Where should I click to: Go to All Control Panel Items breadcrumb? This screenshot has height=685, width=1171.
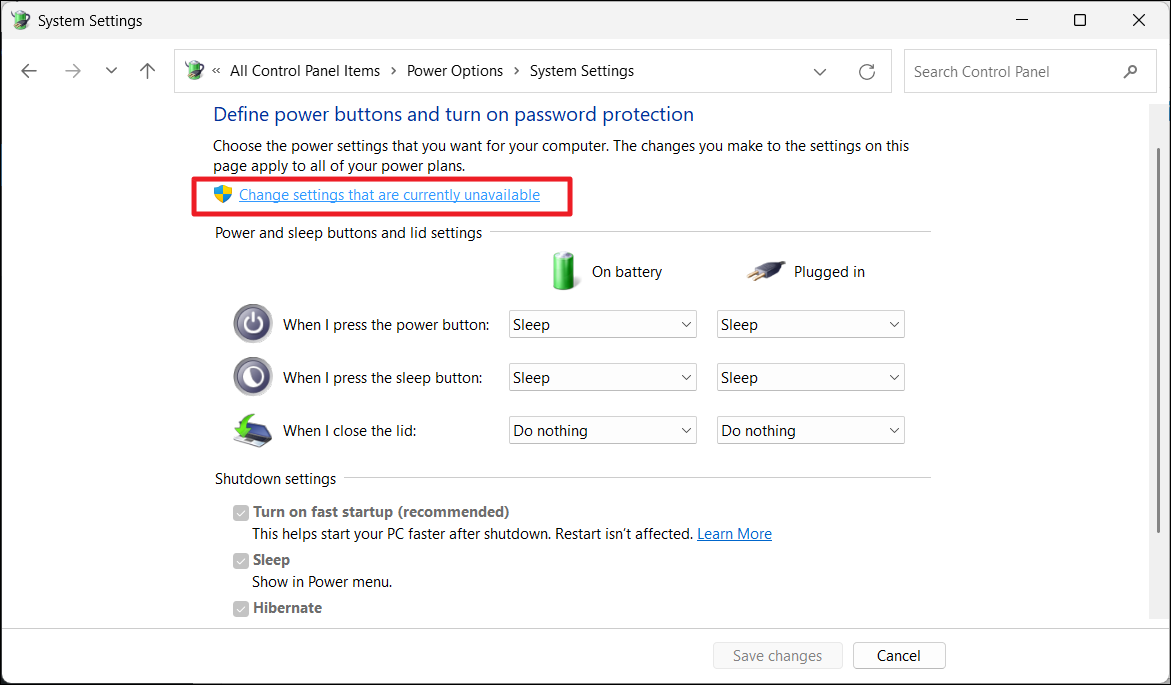[x=305, y=71]
